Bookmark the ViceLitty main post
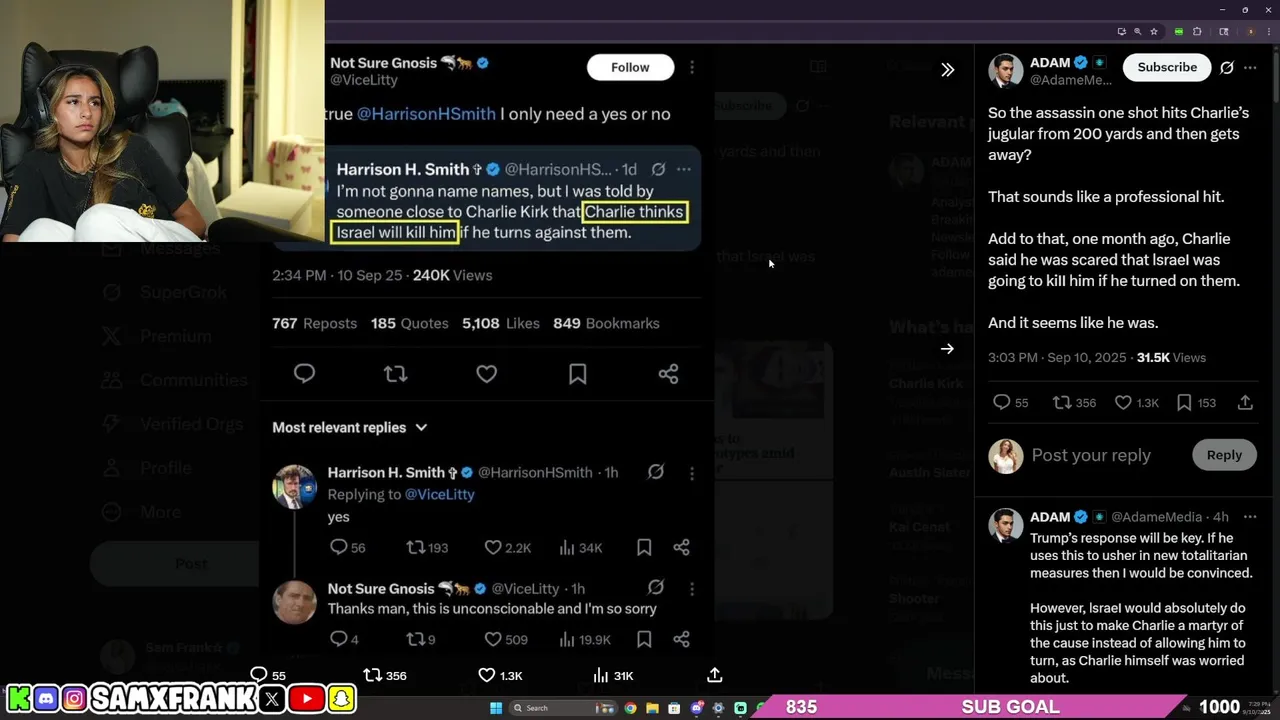This screenshot has height=720, width=1280. click(577, 374)
